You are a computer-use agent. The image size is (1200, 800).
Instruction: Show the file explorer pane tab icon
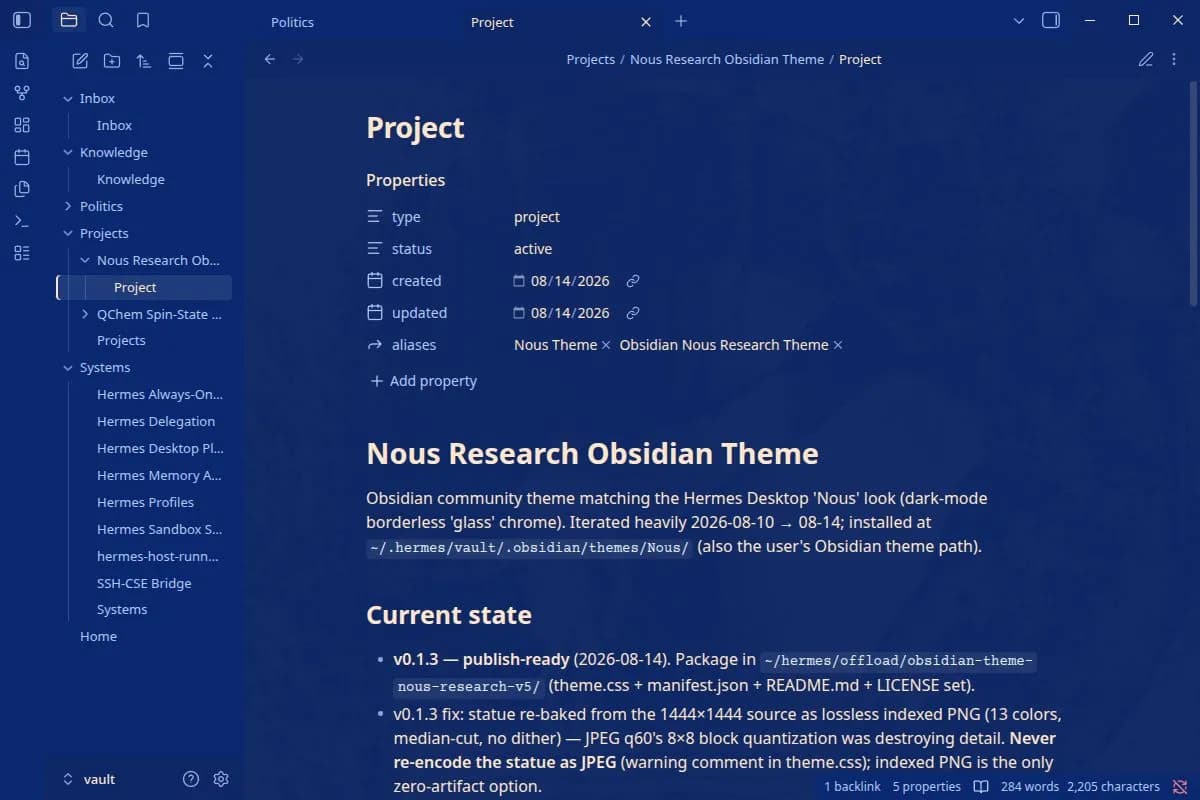(68, 20)
